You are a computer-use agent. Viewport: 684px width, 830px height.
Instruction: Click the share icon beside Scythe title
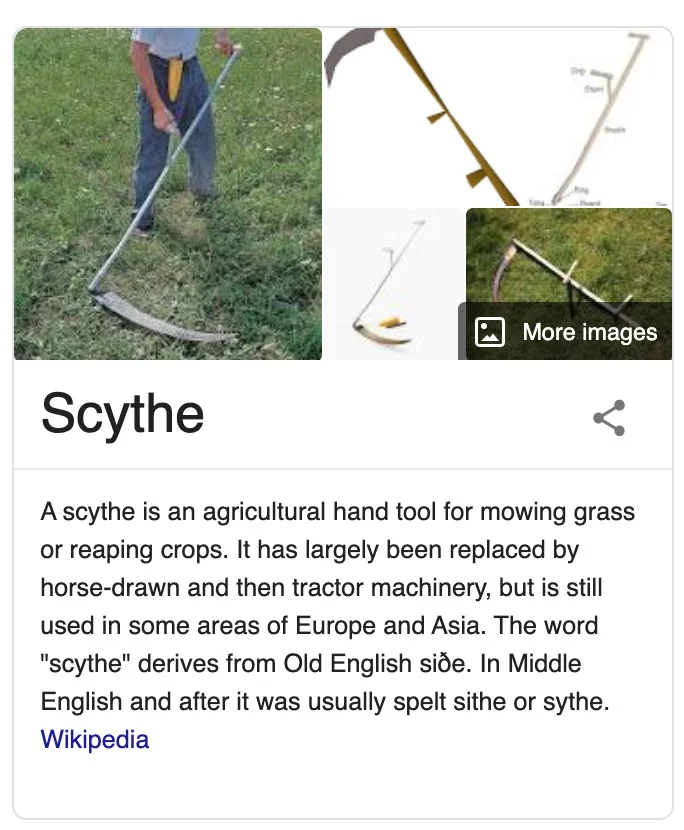click(609, 418)
